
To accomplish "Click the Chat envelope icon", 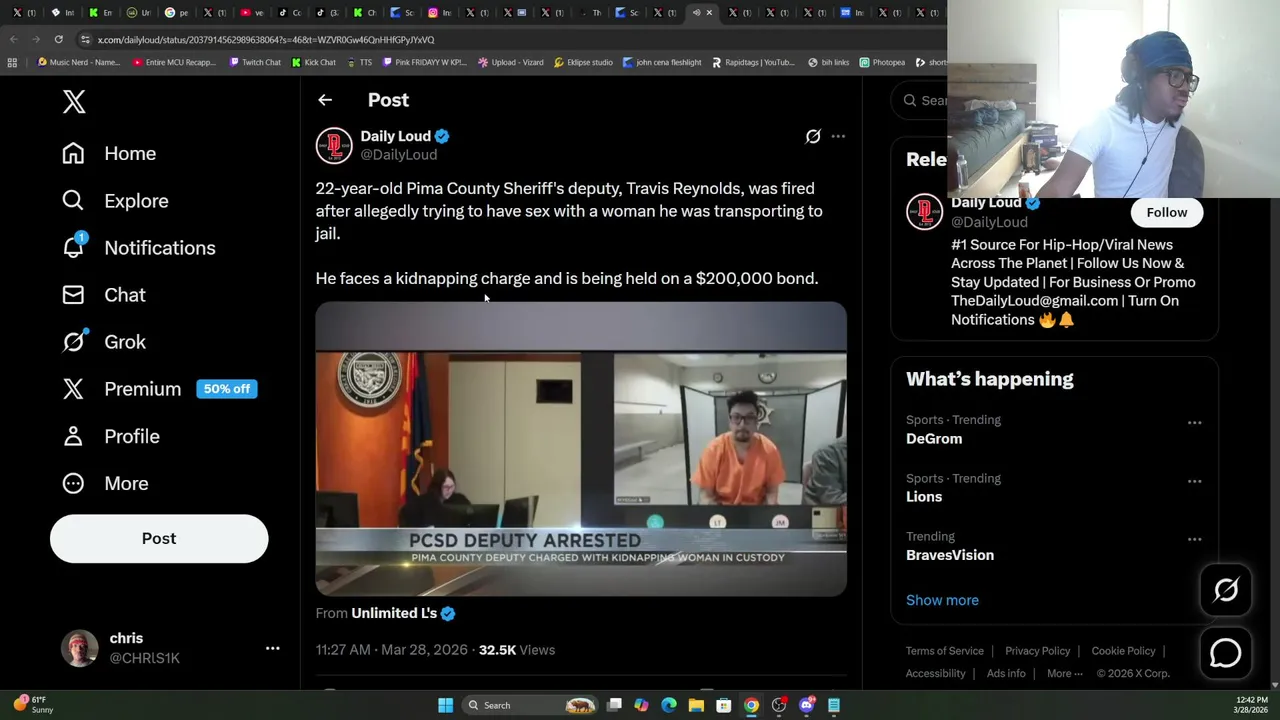I will point(73,295).
